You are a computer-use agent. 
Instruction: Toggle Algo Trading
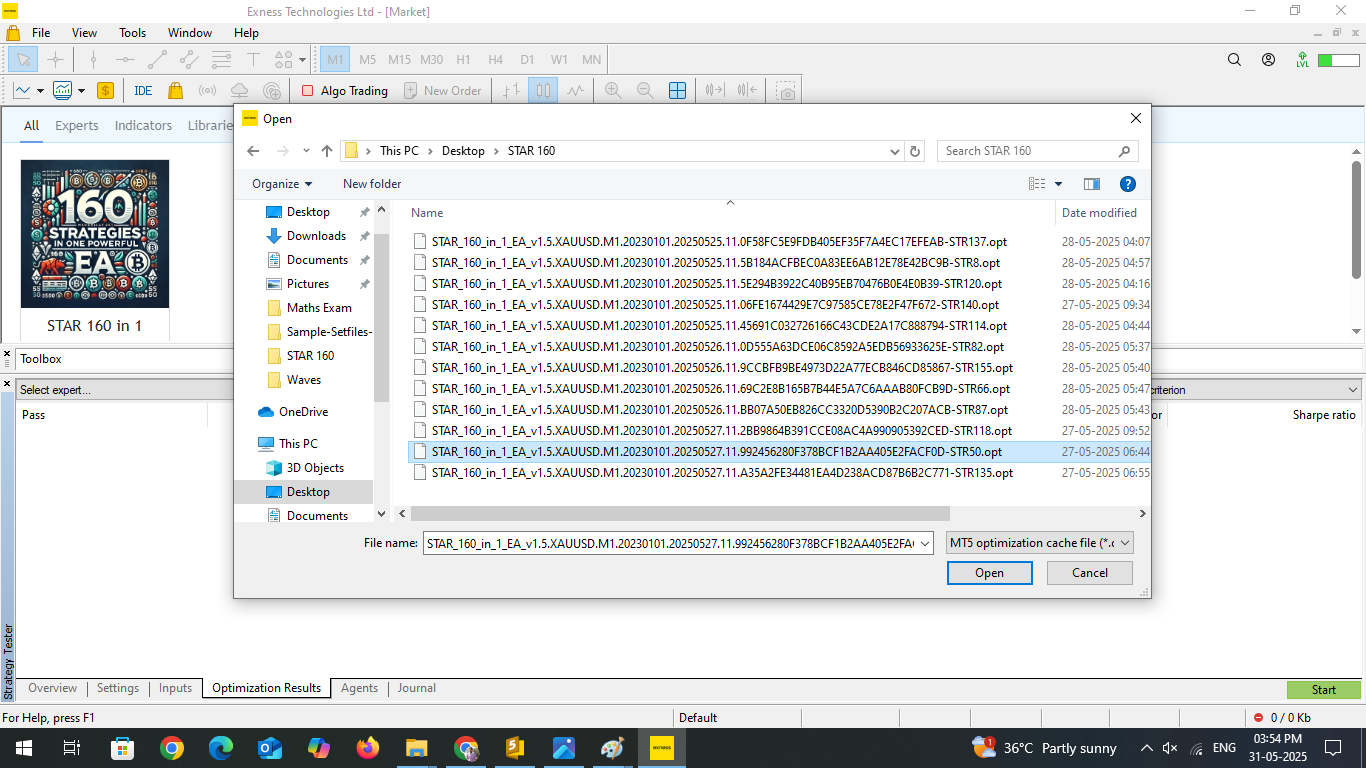[345, 90]
